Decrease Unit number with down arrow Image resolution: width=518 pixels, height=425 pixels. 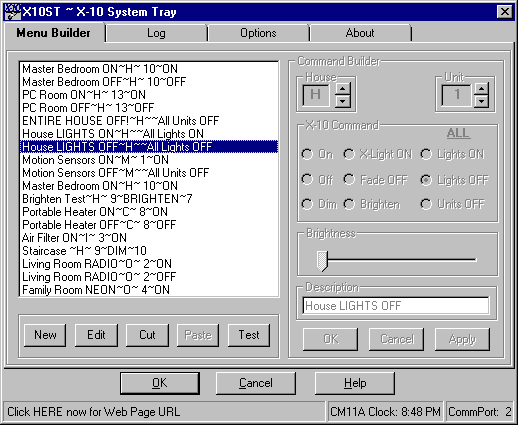481,101
